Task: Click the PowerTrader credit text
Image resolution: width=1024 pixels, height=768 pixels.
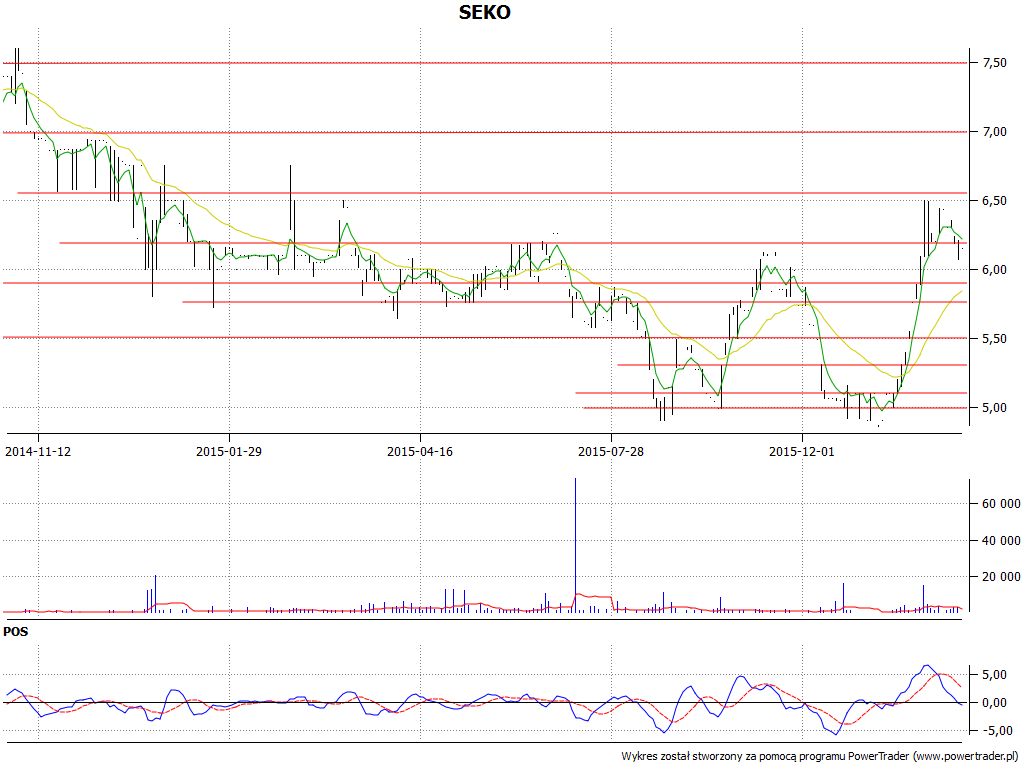Action: pos(820,756)
